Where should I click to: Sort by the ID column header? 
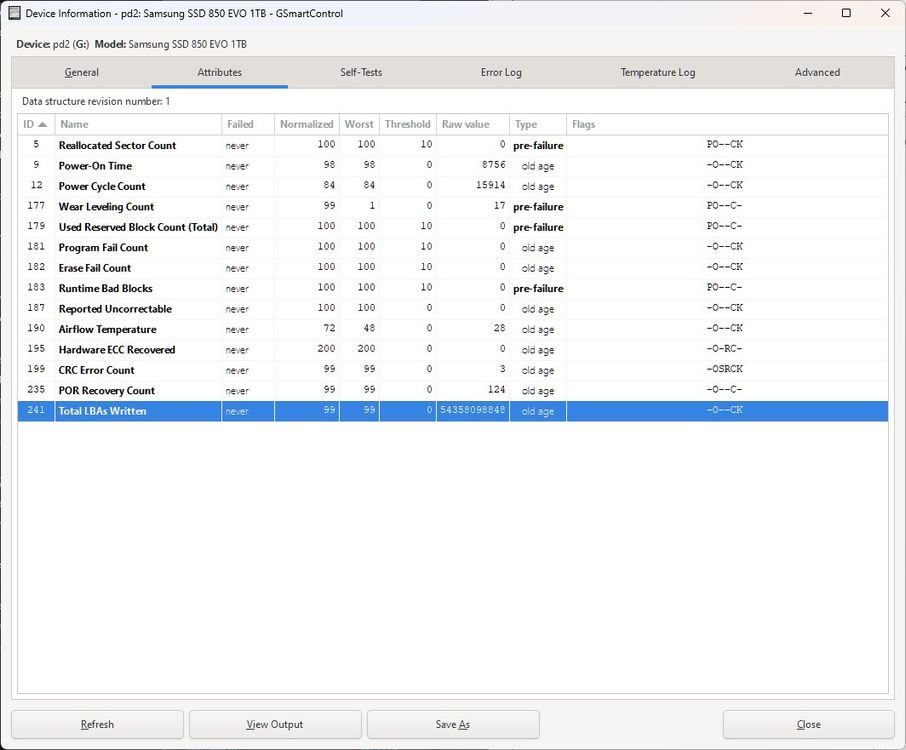(x=36, y=124)
